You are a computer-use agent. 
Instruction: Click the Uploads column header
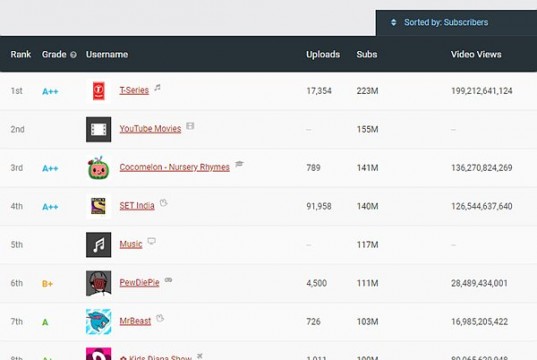tap(323, 54)
